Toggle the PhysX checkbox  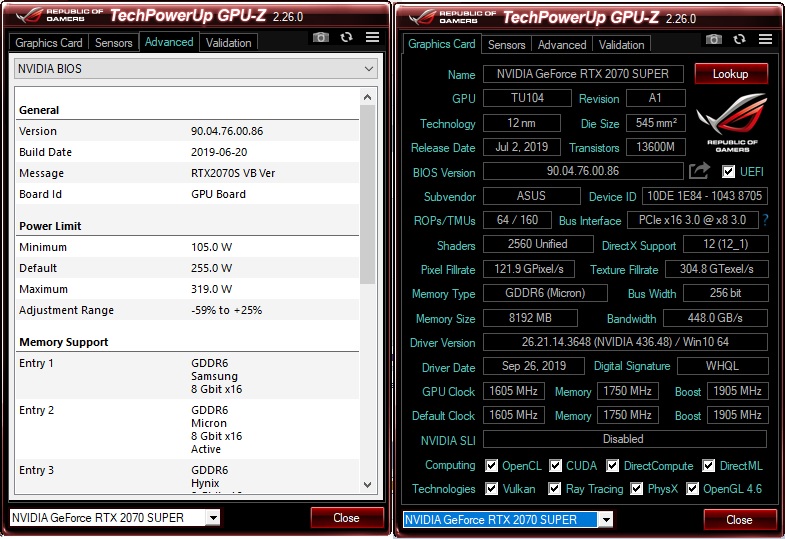coord(636,488)
